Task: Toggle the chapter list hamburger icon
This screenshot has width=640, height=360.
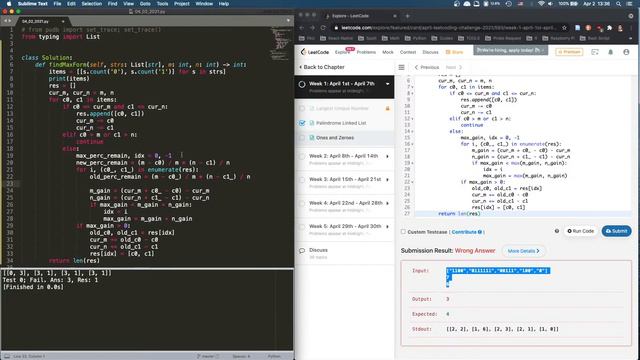Action: click(402, 67)
